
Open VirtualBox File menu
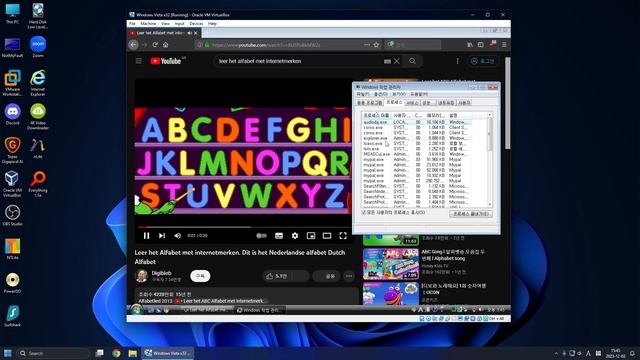[x=132, y=24]
